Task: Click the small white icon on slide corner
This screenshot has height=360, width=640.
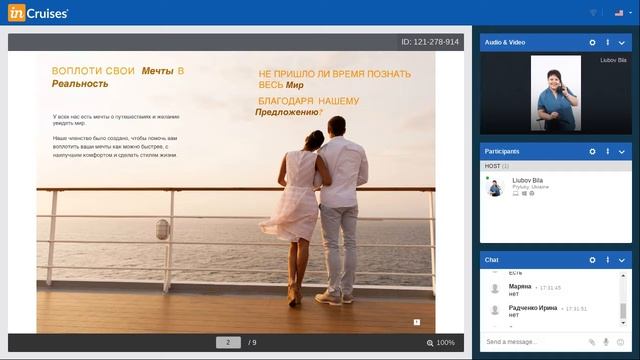Action: click(x=417, y=322)
